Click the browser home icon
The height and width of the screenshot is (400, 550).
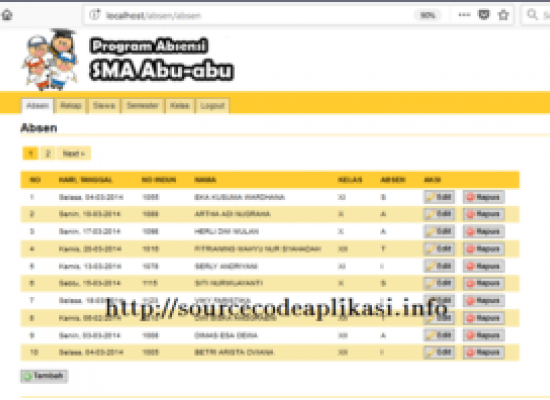7,15
